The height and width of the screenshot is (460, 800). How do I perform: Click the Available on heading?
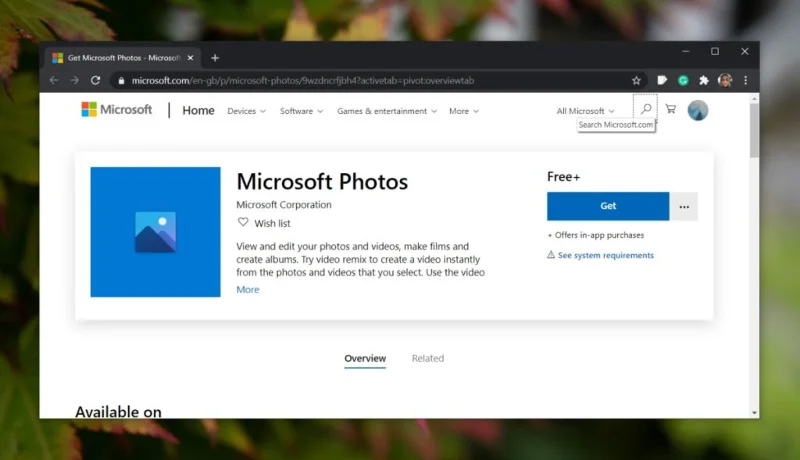pyautogui.click(x=118, y=412)
